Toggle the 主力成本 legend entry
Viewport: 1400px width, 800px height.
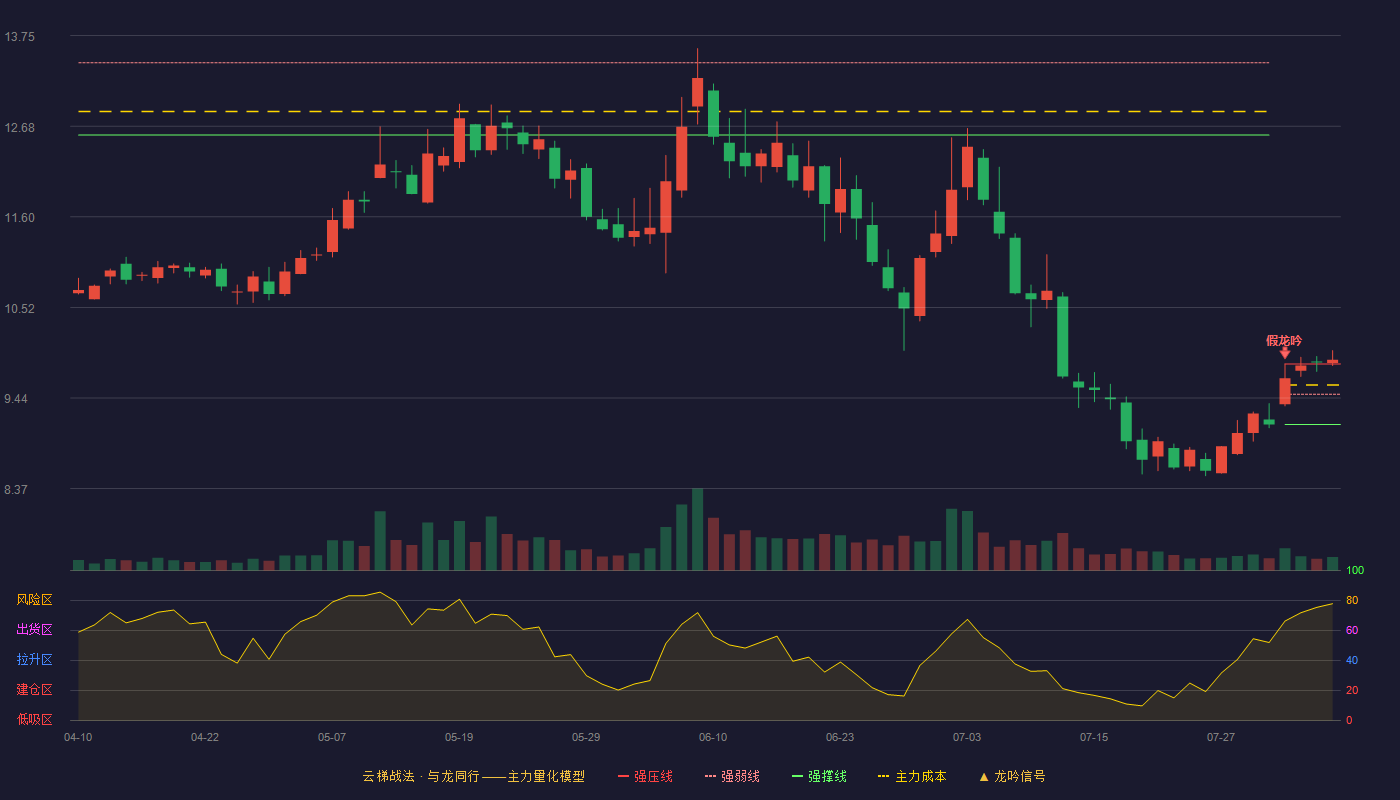coord(912,776)
